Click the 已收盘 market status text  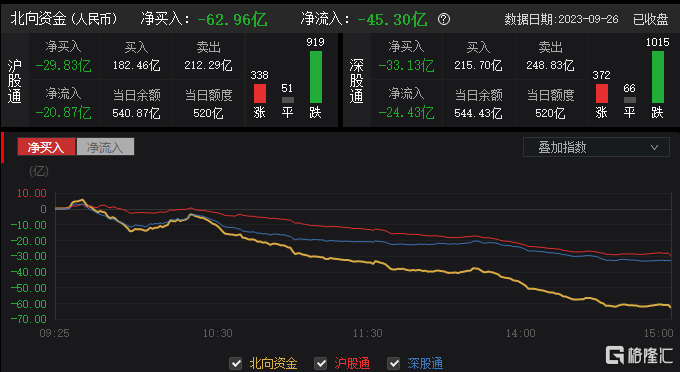651,20
